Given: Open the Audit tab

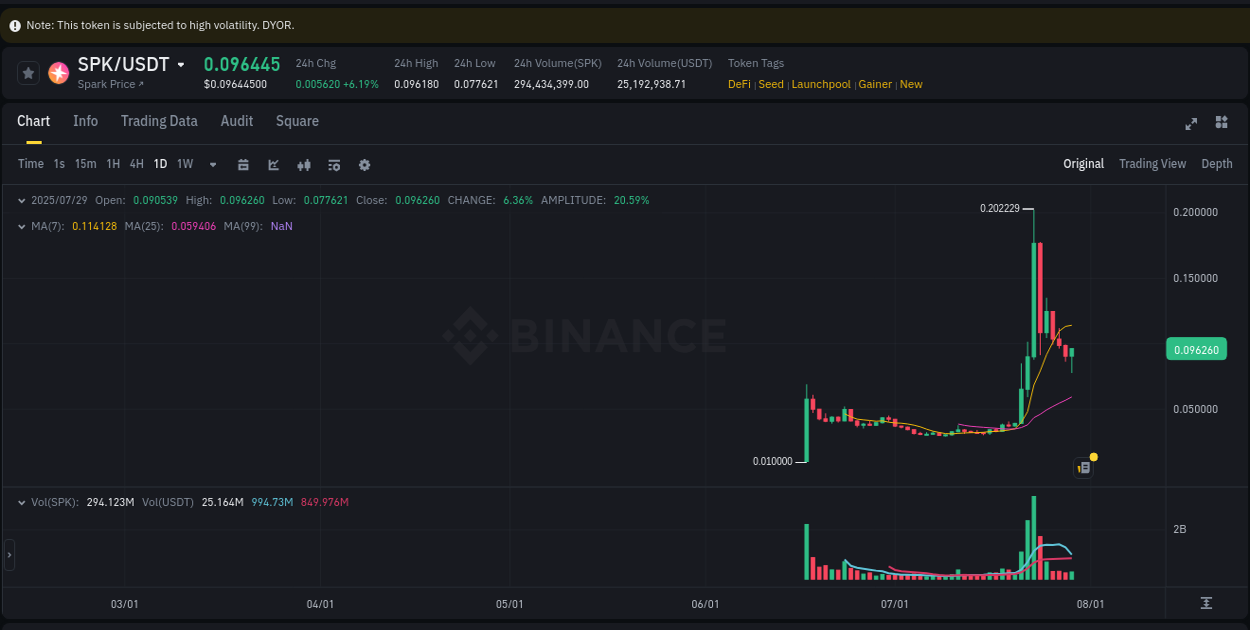Looking at the screenshot, I should 236,121.
